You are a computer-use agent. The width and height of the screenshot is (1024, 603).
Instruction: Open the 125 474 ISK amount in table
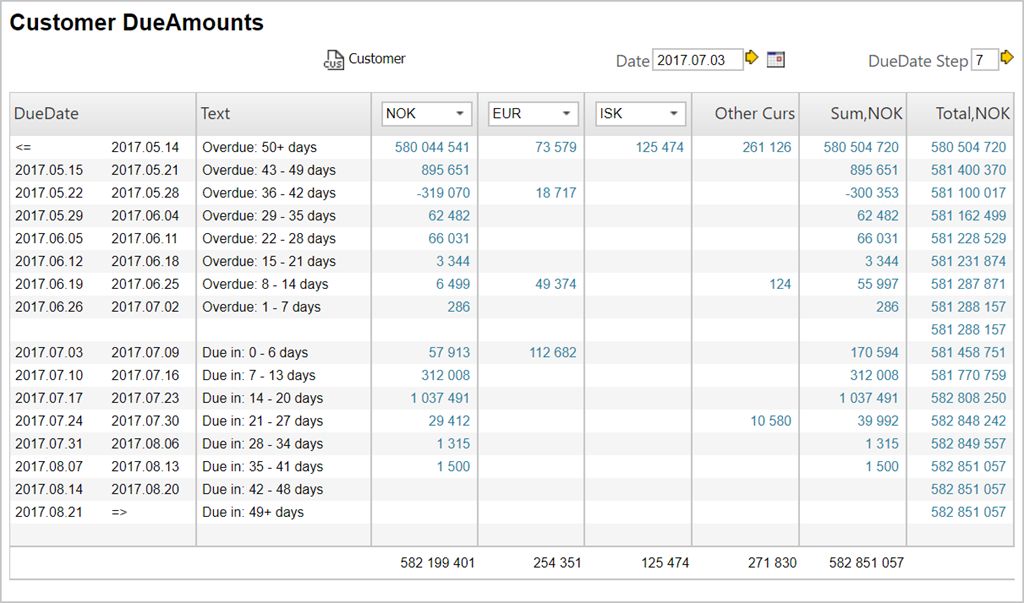pyautogui.click(x=659, y=147)
